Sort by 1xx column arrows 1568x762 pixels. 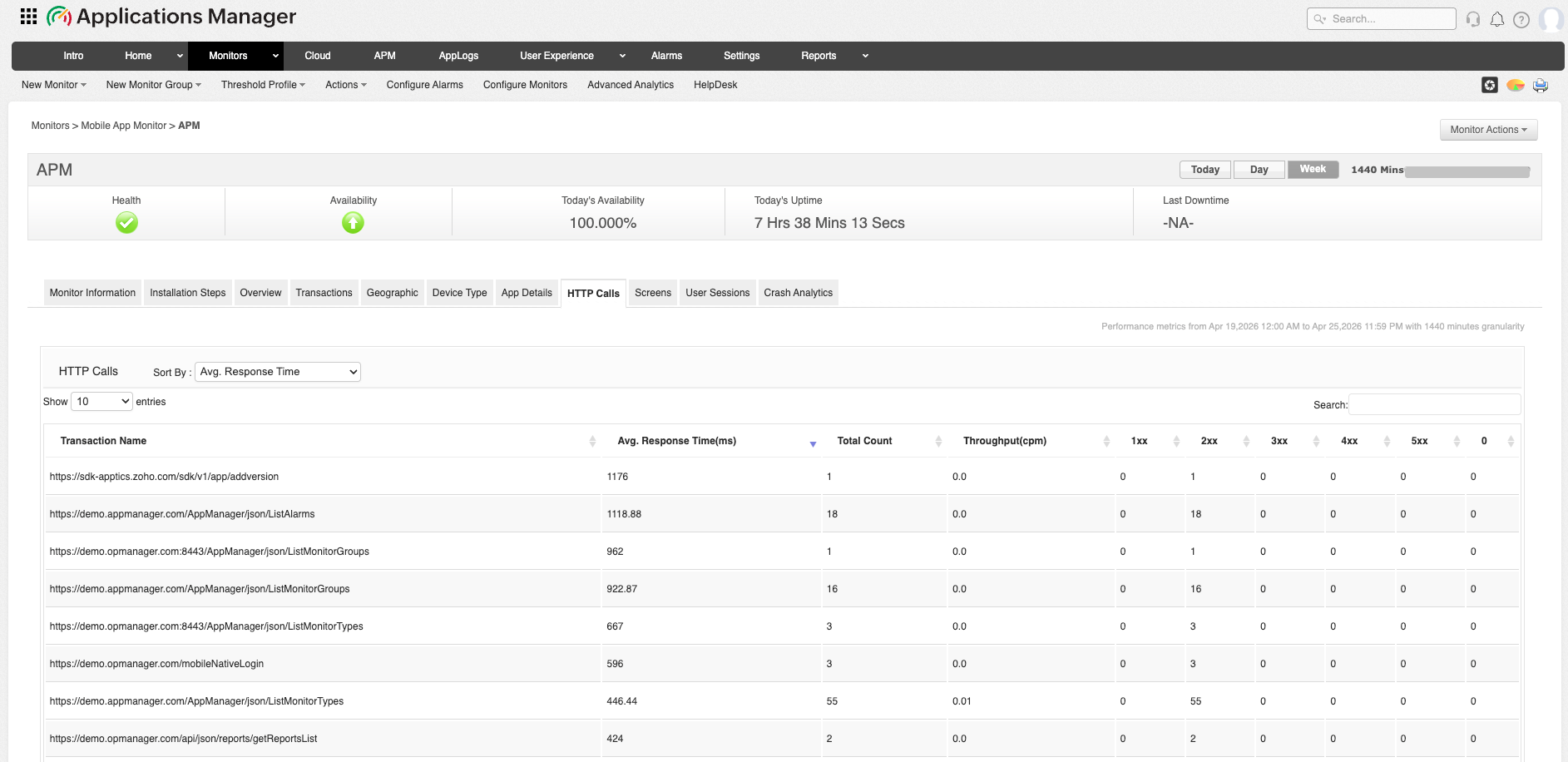[1176, 441]
